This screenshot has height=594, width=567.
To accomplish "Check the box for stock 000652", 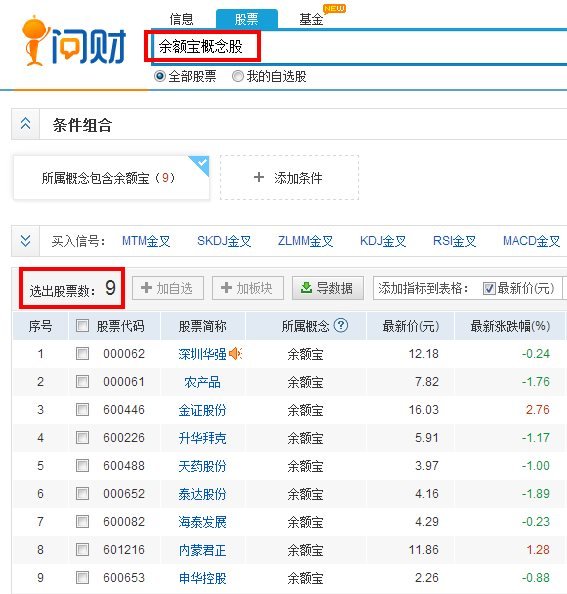I will click(x=82, y=494).
